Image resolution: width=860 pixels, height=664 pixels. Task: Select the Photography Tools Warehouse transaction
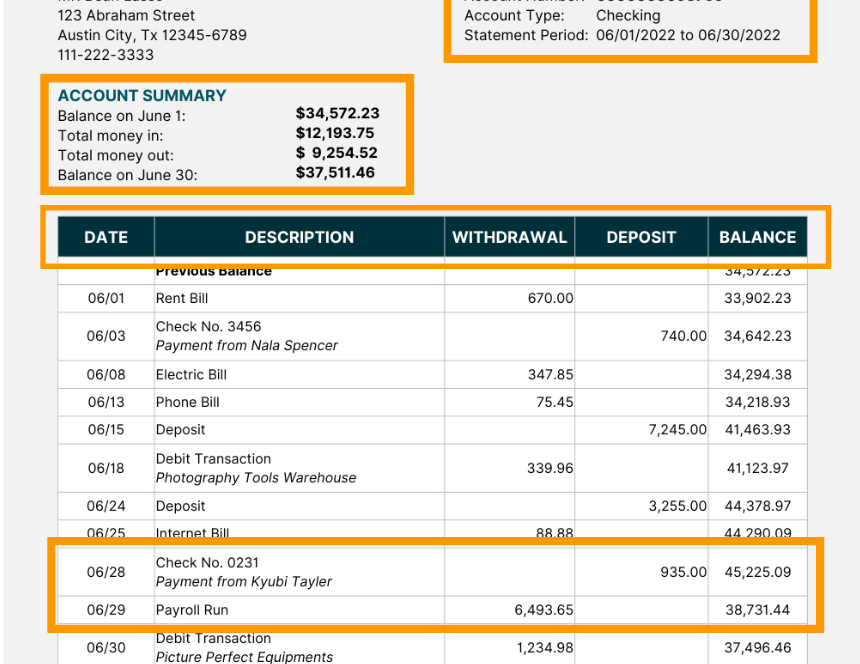[255, 478]
